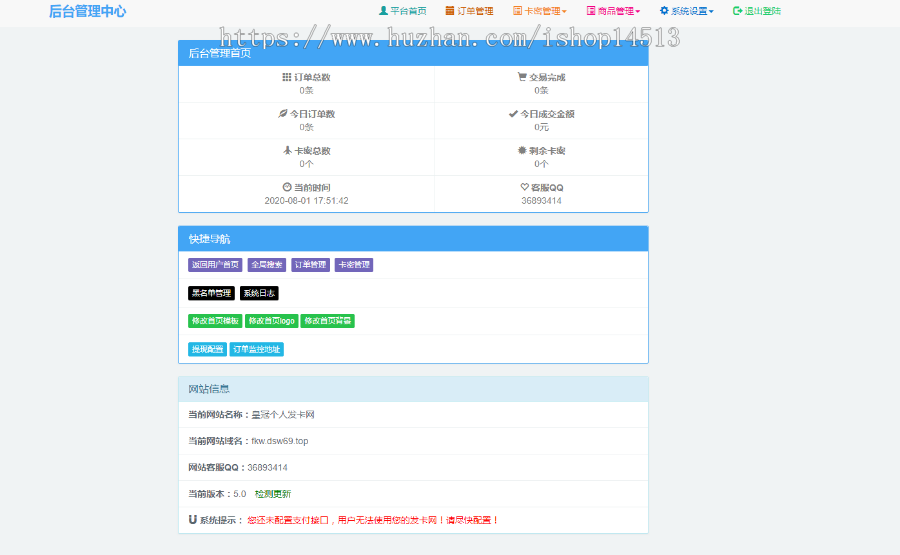Click the shopping cart icon by 交易完成

[522, 77]
